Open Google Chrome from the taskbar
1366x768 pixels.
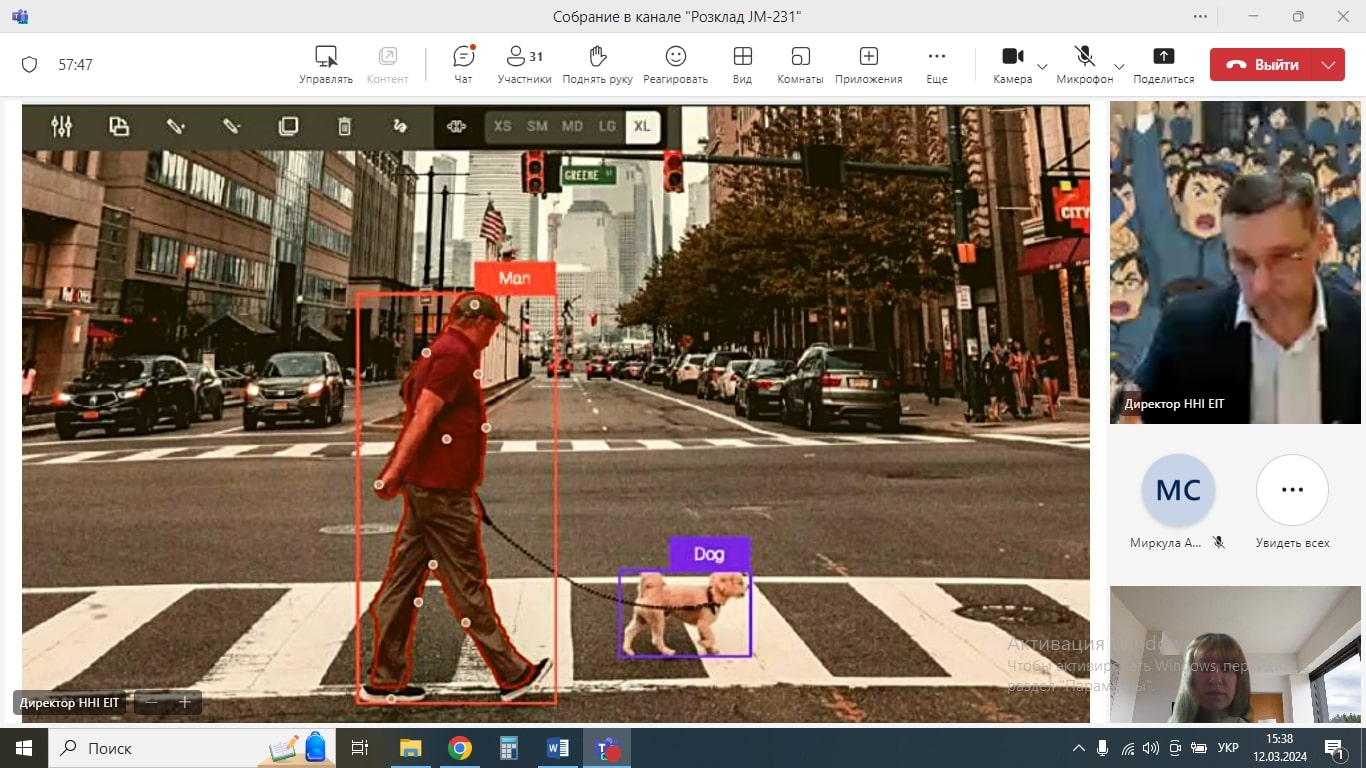[460, 748]
